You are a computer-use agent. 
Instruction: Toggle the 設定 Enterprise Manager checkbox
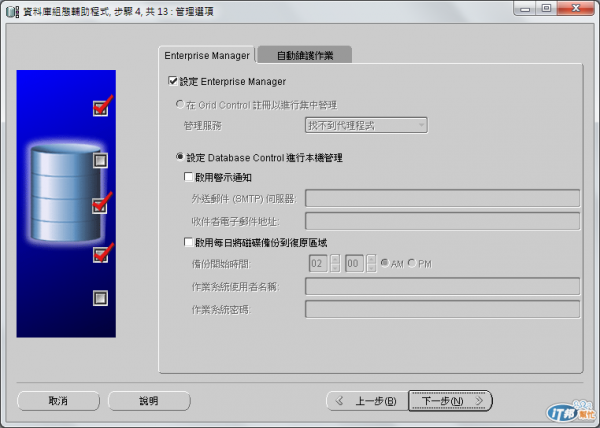point(173,81)
